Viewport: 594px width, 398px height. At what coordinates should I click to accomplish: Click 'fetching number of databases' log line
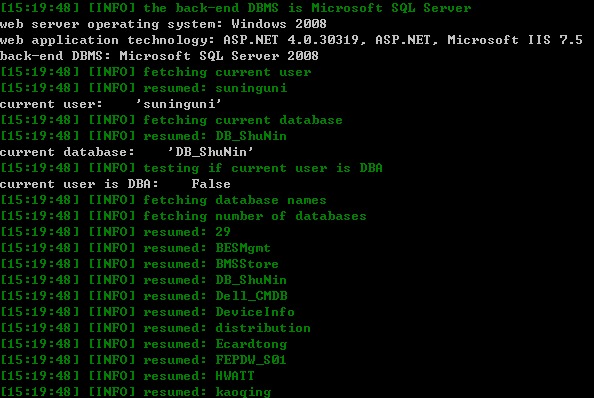[183, 216]
